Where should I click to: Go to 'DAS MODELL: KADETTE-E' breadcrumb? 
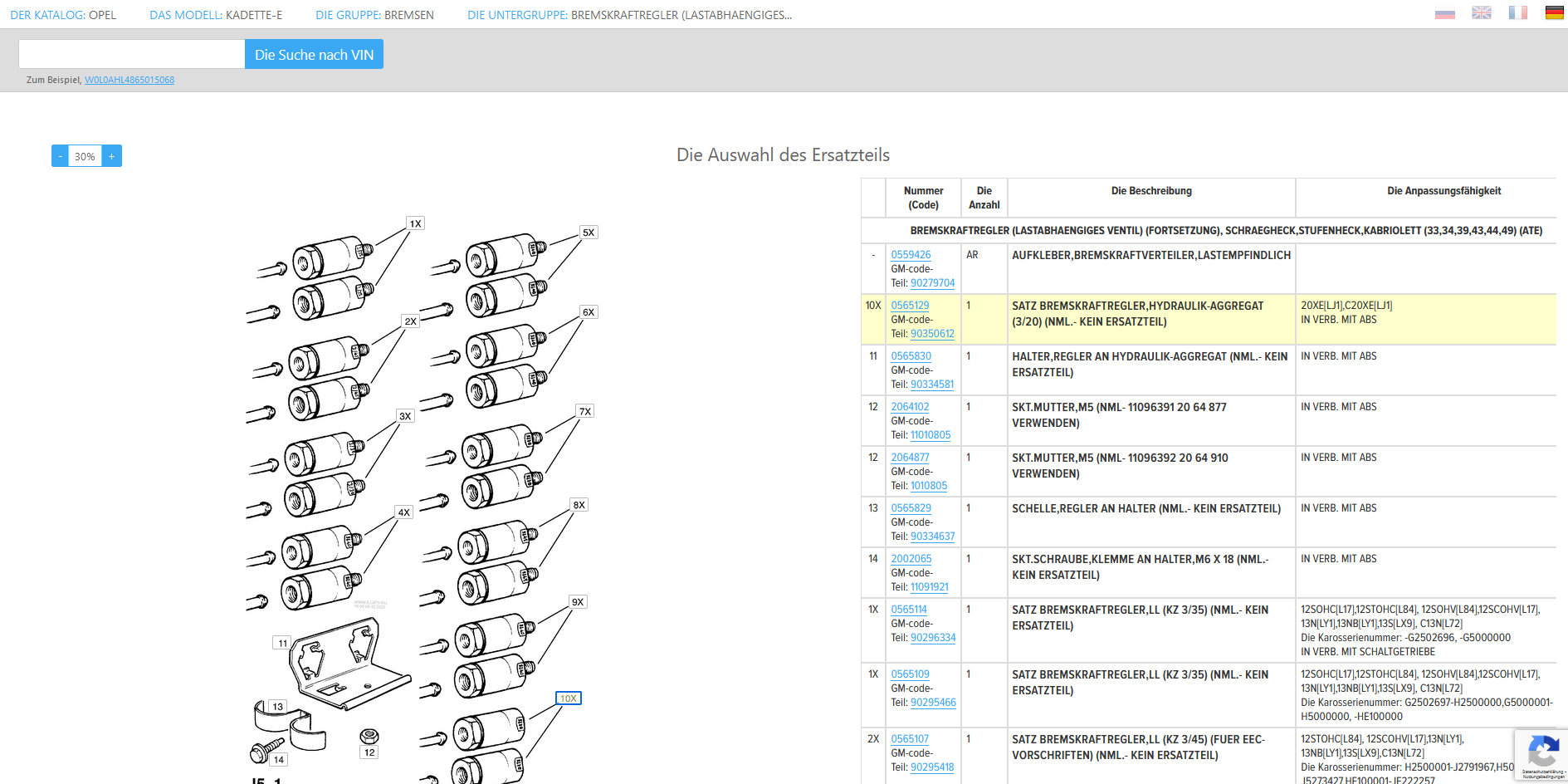click(216, 15)
